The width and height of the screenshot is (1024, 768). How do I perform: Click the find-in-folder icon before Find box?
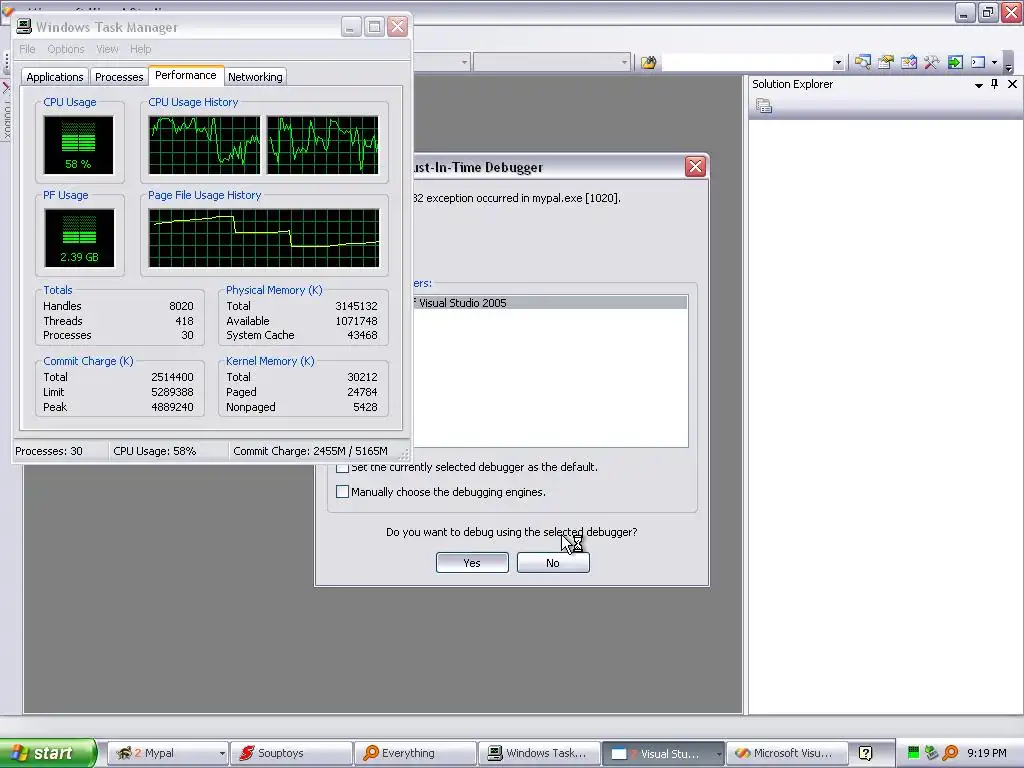pyautogui.click(x=648, y=63)
